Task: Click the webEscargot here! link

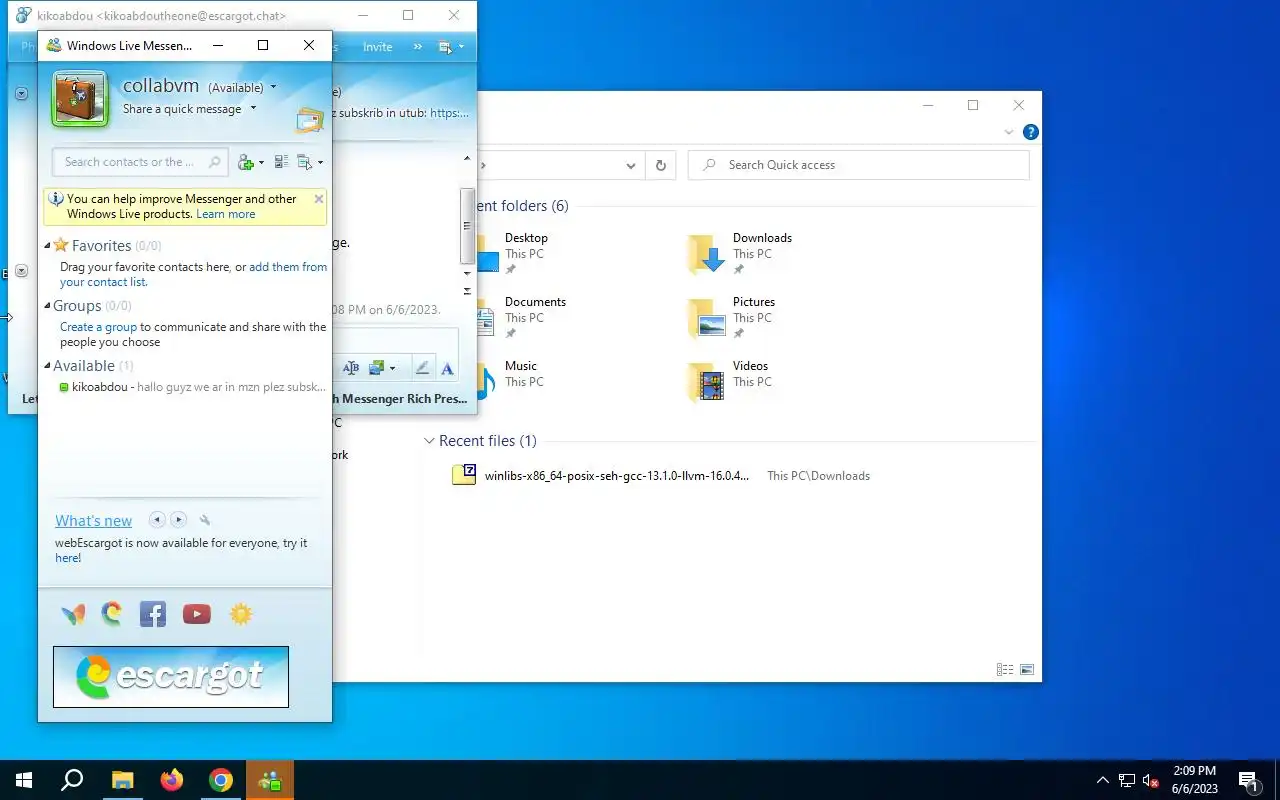Action: pos(68,558)
